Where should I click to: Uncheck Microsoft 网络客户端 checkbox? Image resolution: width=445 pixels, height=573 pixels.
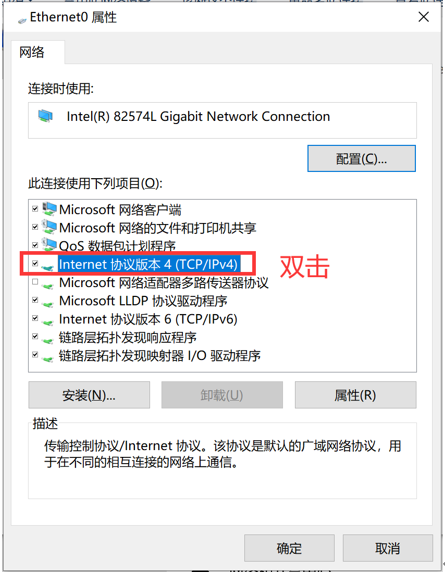click(35, 209)
